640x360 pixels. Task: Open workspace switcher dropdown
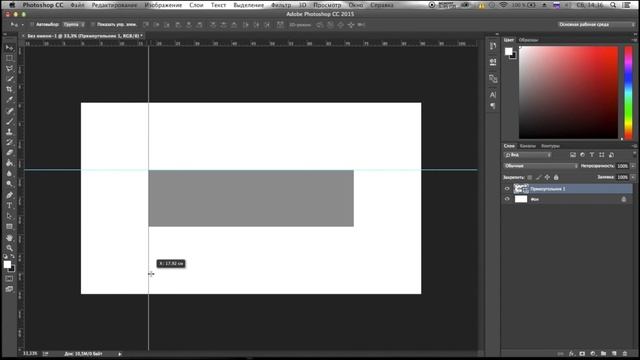(596, 24)
